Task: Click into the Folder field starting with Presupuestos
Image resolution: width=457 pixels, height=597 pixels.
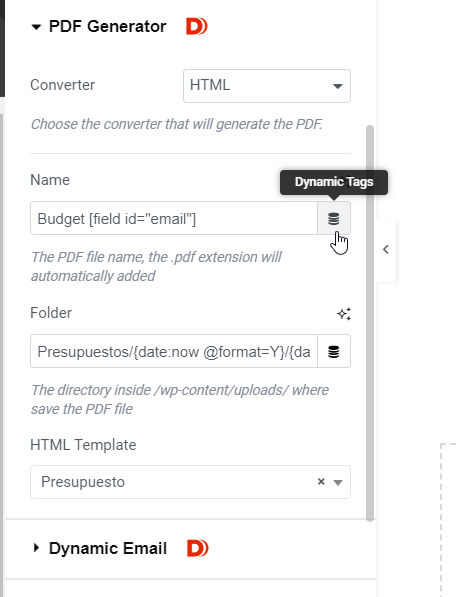Action: (174, 351)
